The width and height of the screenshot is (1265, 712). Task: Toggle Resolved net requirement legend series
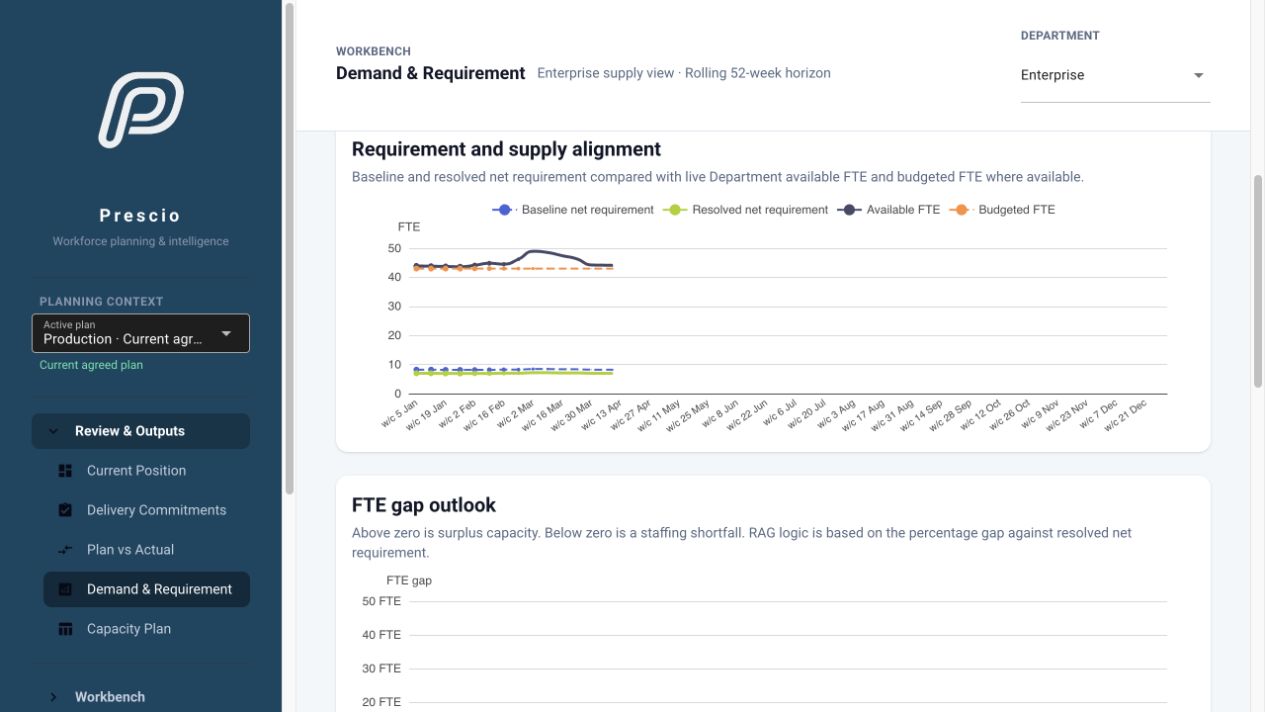click(746, 210)
